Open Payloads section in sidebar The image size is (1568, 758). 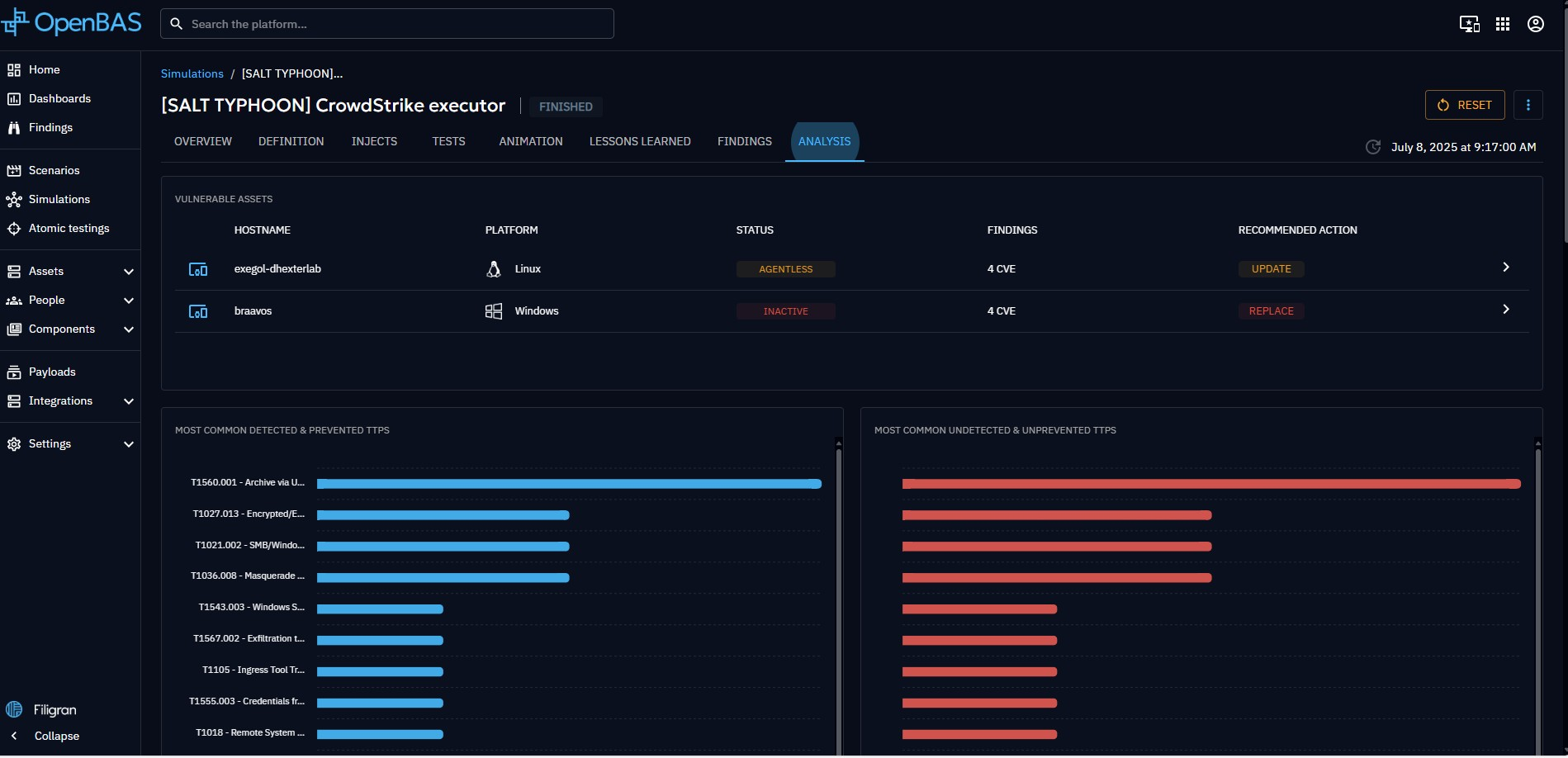coord(52,372)
